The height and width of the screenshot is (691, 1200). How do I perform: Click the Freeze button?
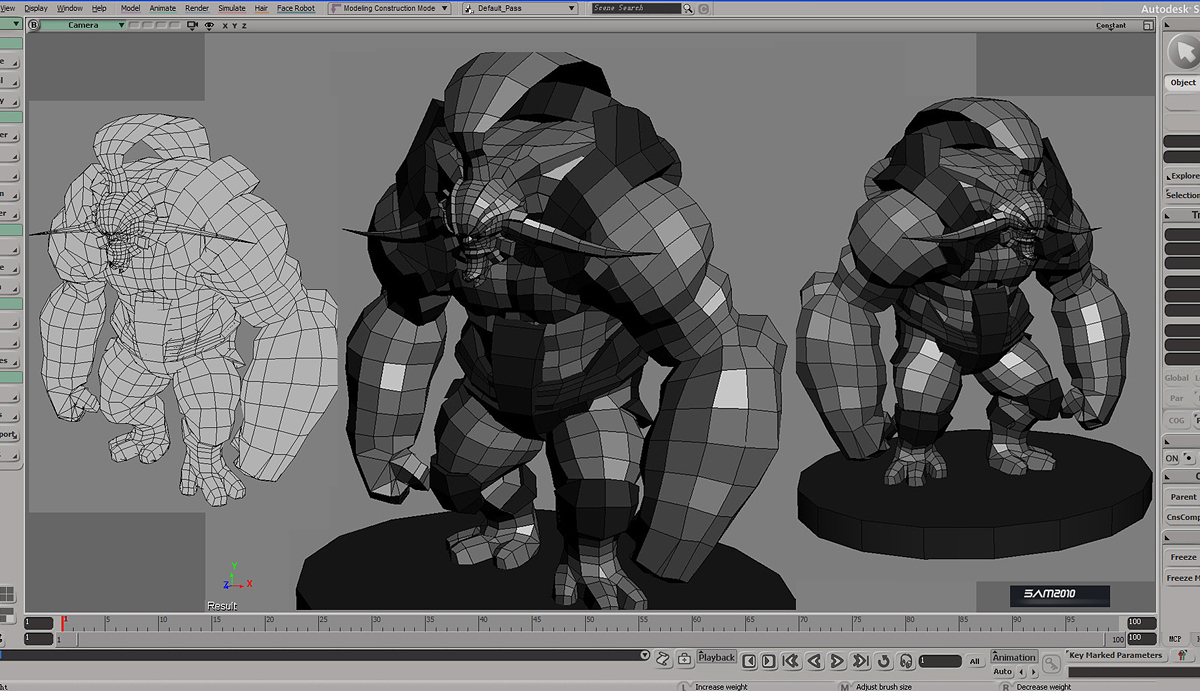(x=1183, y=557)
